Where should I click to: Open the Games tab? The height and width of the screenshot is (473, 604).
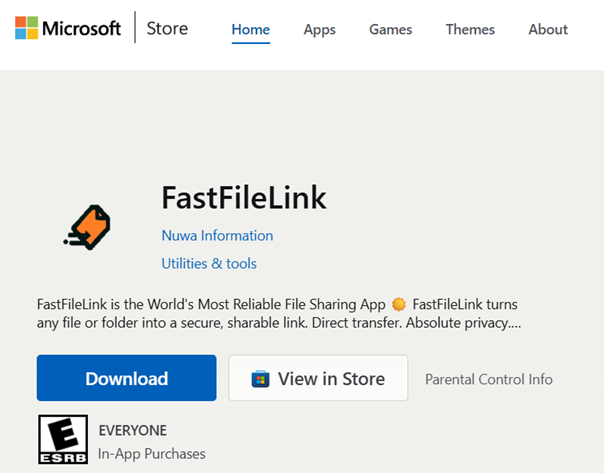(391, 30)
